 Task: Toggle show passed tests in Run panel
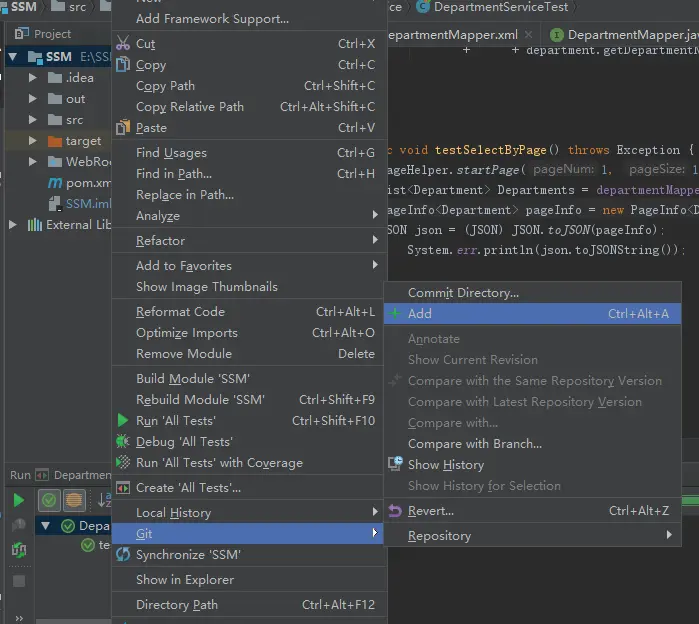(49, 500)
